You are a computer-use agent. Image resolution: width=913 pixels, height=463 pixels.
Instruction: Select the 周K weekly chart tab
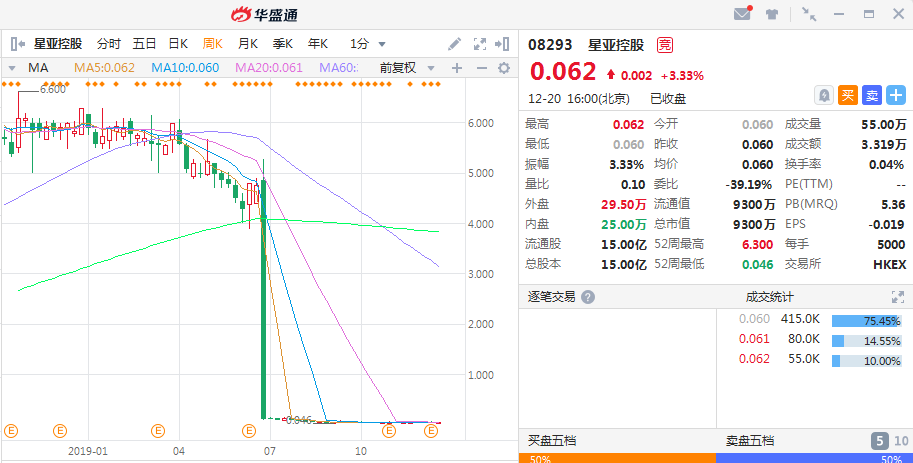213,44
